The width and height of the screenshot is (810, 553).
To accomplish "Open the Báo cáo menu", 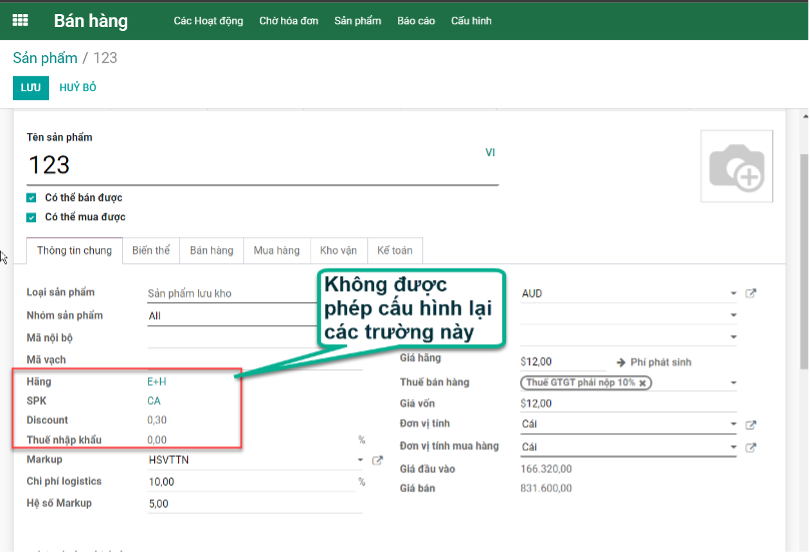I will tap(415, 21).
